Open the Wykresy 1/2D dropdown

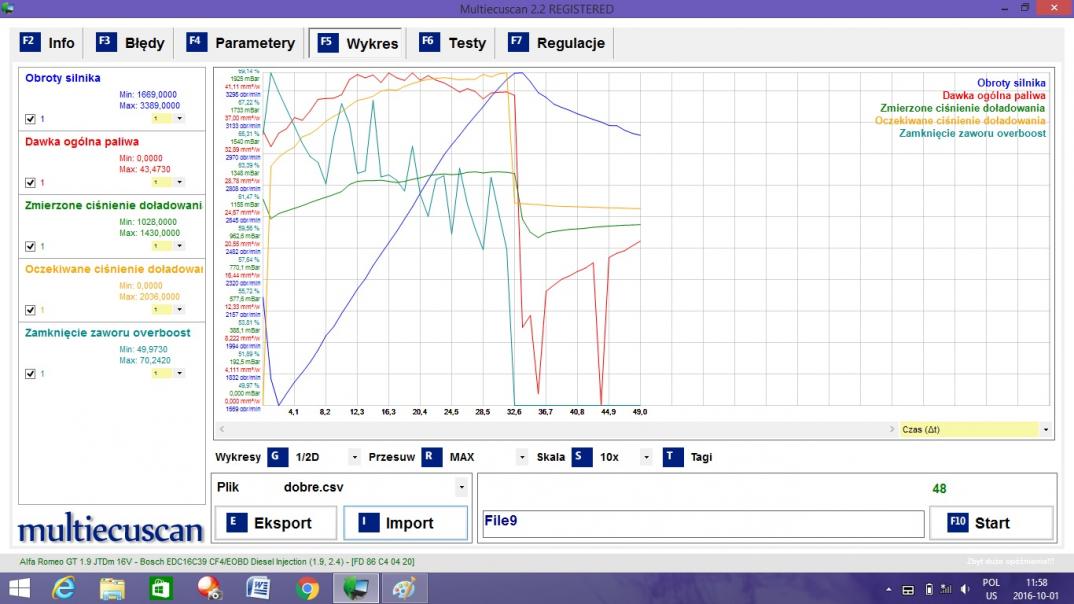(x=354, y=458)
